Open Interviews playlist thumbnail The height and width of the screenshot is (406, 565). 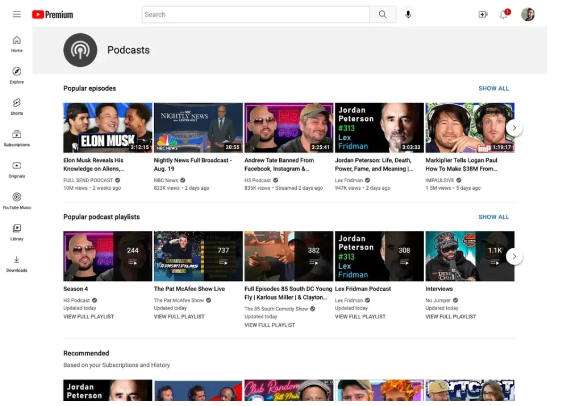pos(470,256)
